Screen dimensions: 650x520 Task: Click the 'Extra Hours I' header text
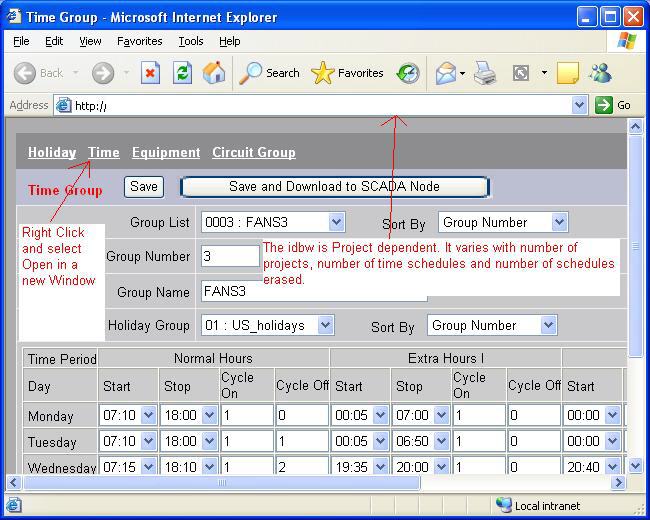(x=446, y=358)
